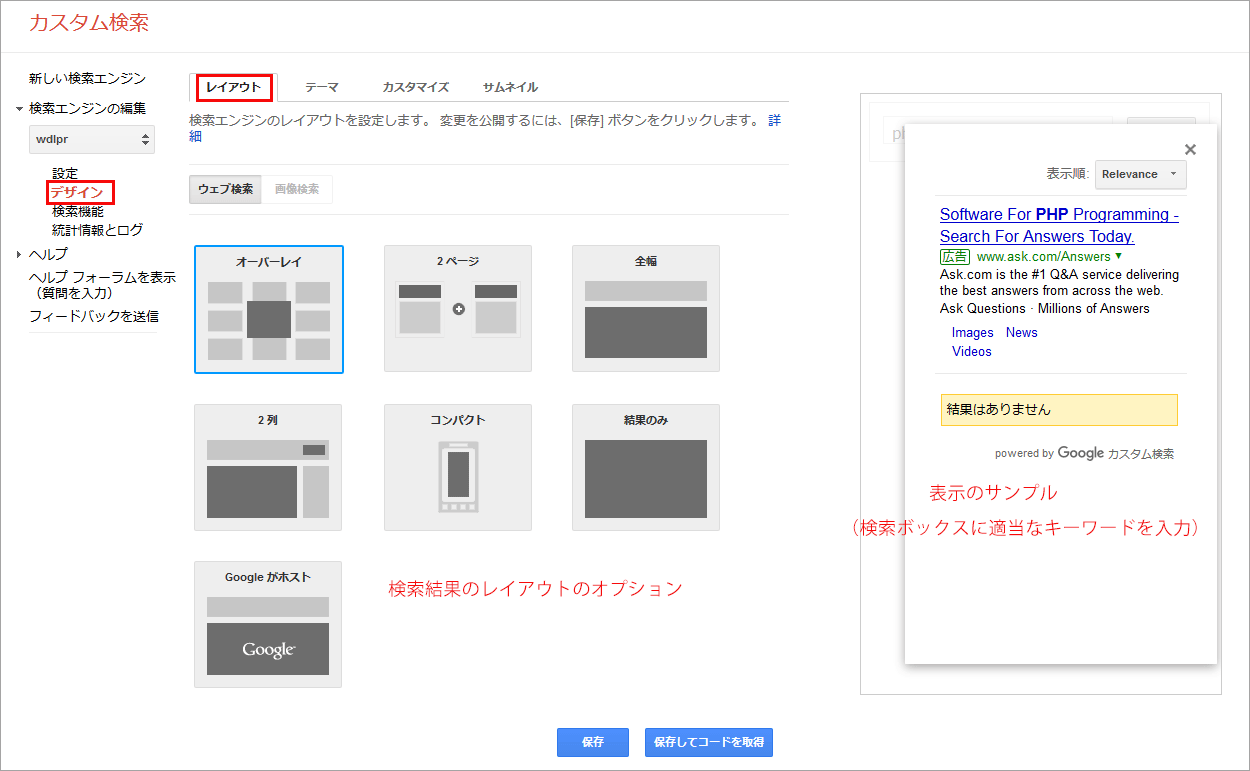Open デザイン in the sidebar
1250x771 pixels.
pos(78,192)
